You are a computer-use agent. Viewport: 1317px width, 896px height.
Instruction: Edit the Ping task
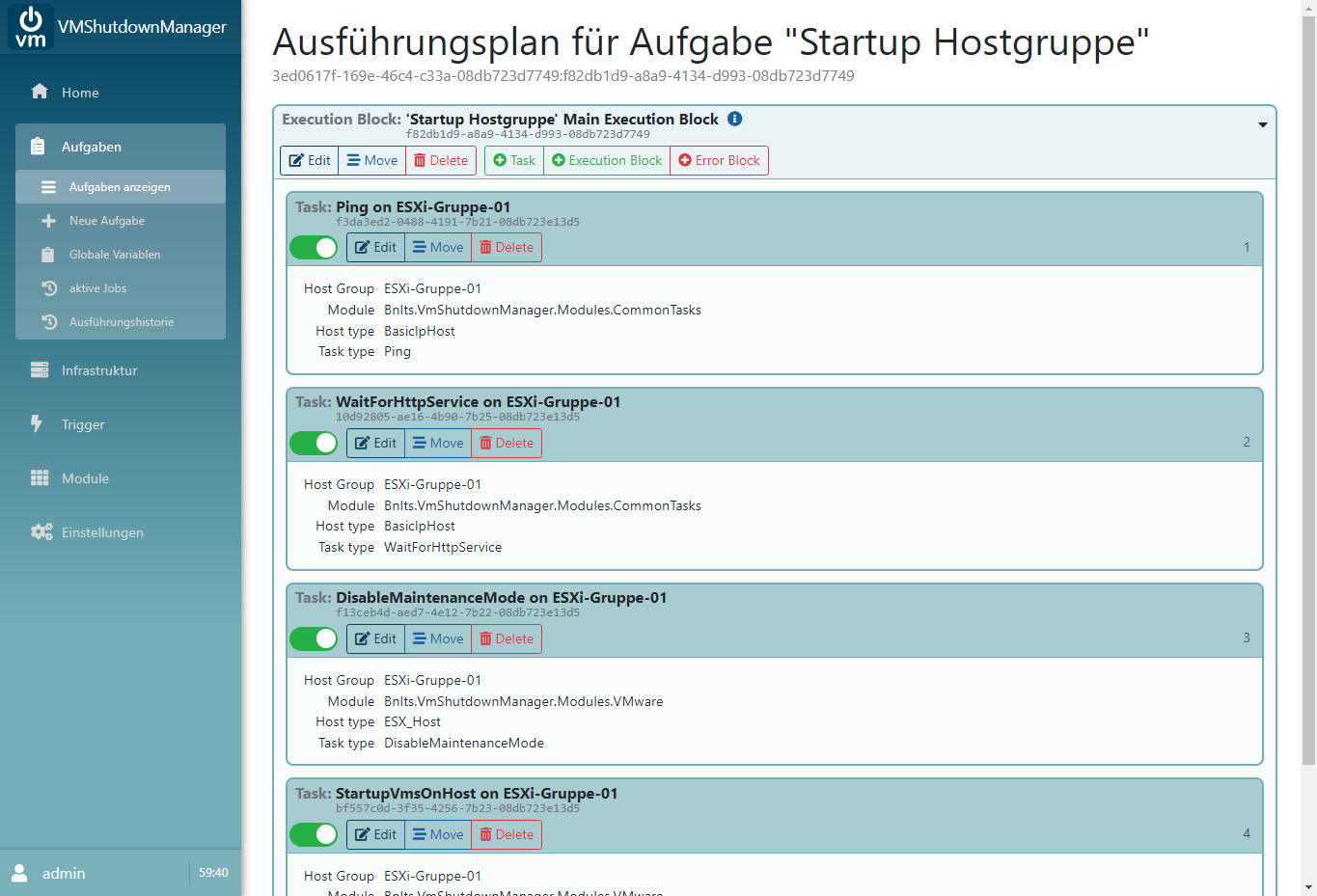[x=376, y=248]
